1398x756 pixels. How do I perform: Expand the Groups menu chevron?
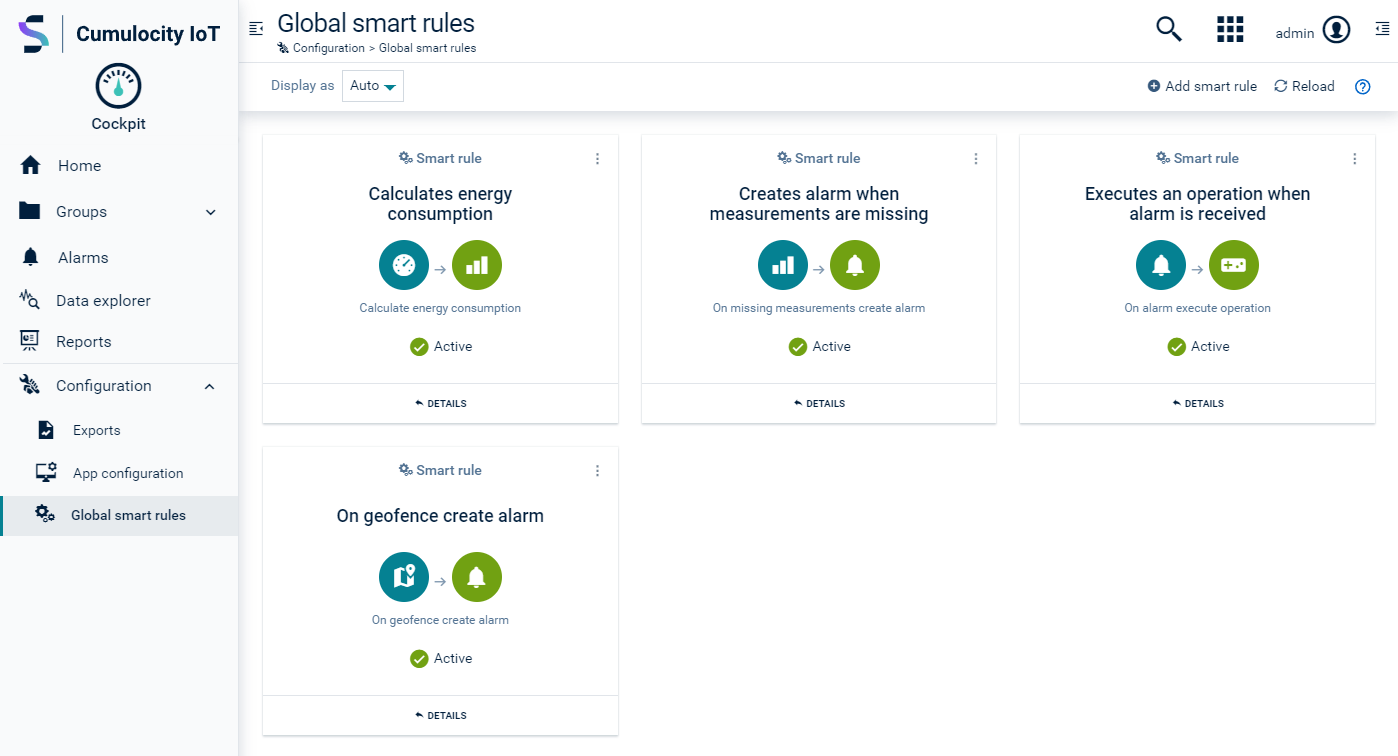click(x=211, y=212)
